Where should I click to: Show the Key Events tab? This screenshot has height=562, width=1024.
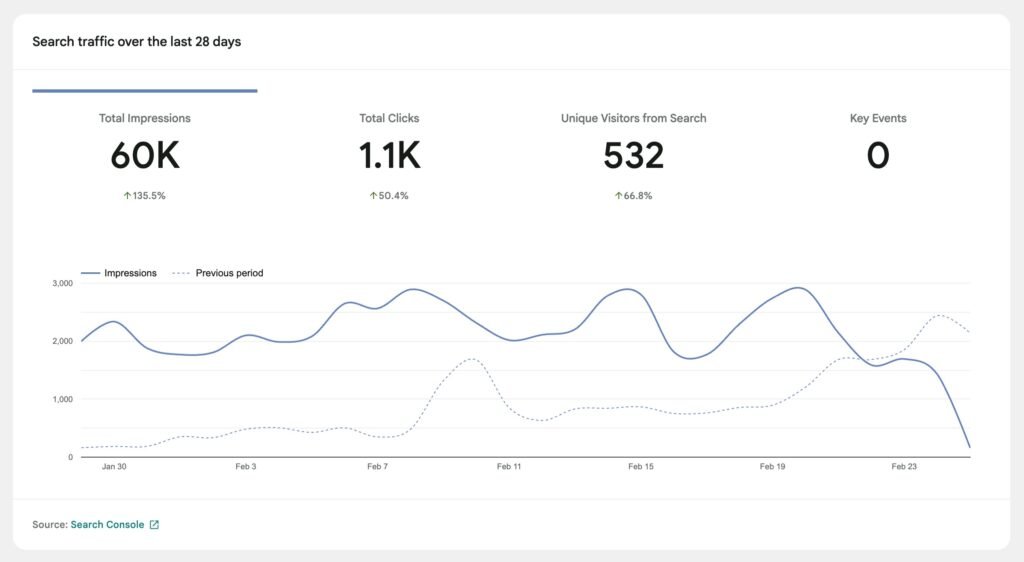pos(877,118)
